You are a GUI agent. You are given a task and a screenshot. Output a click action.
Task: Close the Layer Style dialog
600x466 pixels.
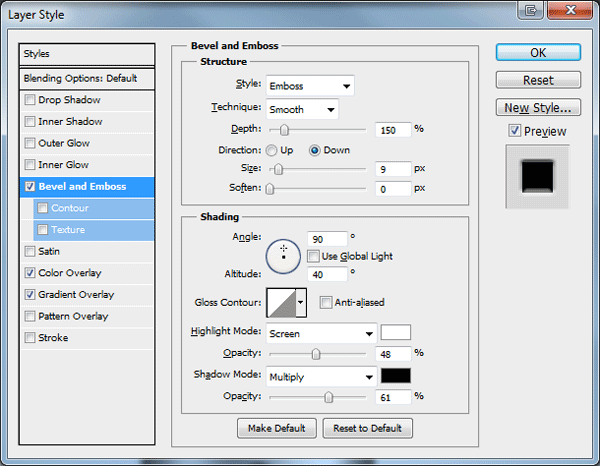(x=570, y=10)
